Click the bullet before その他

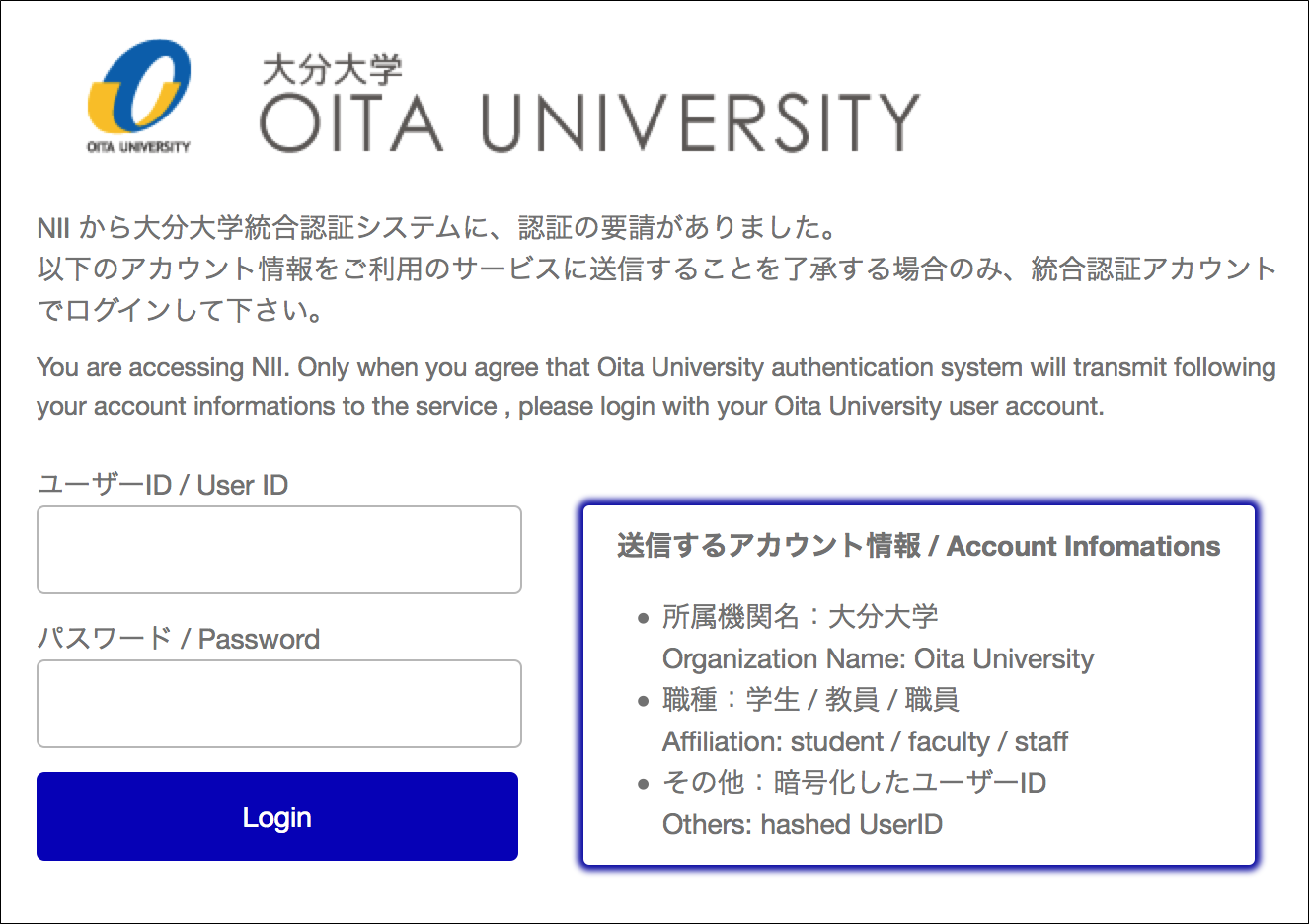[643, 785]
